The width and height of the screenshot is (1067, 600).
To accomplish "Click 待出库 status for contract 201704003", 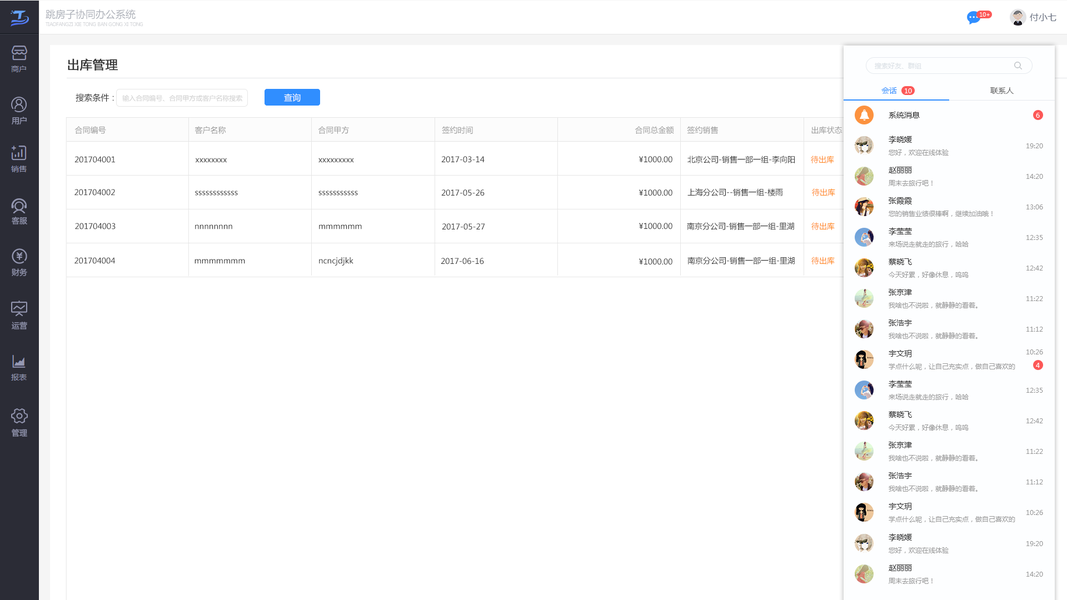I will point(822,226).
